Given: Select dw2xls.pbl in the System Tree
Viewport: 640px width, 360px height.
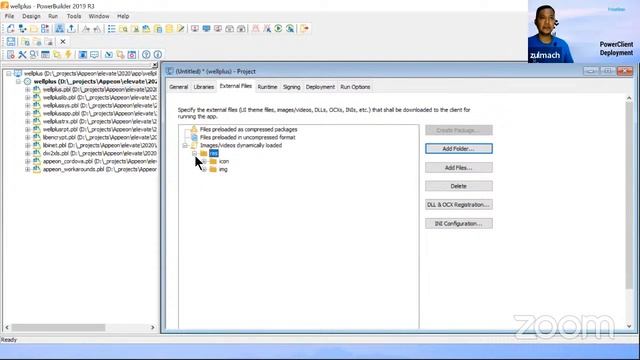Looking at the screenshot, I should pos(100,153).
